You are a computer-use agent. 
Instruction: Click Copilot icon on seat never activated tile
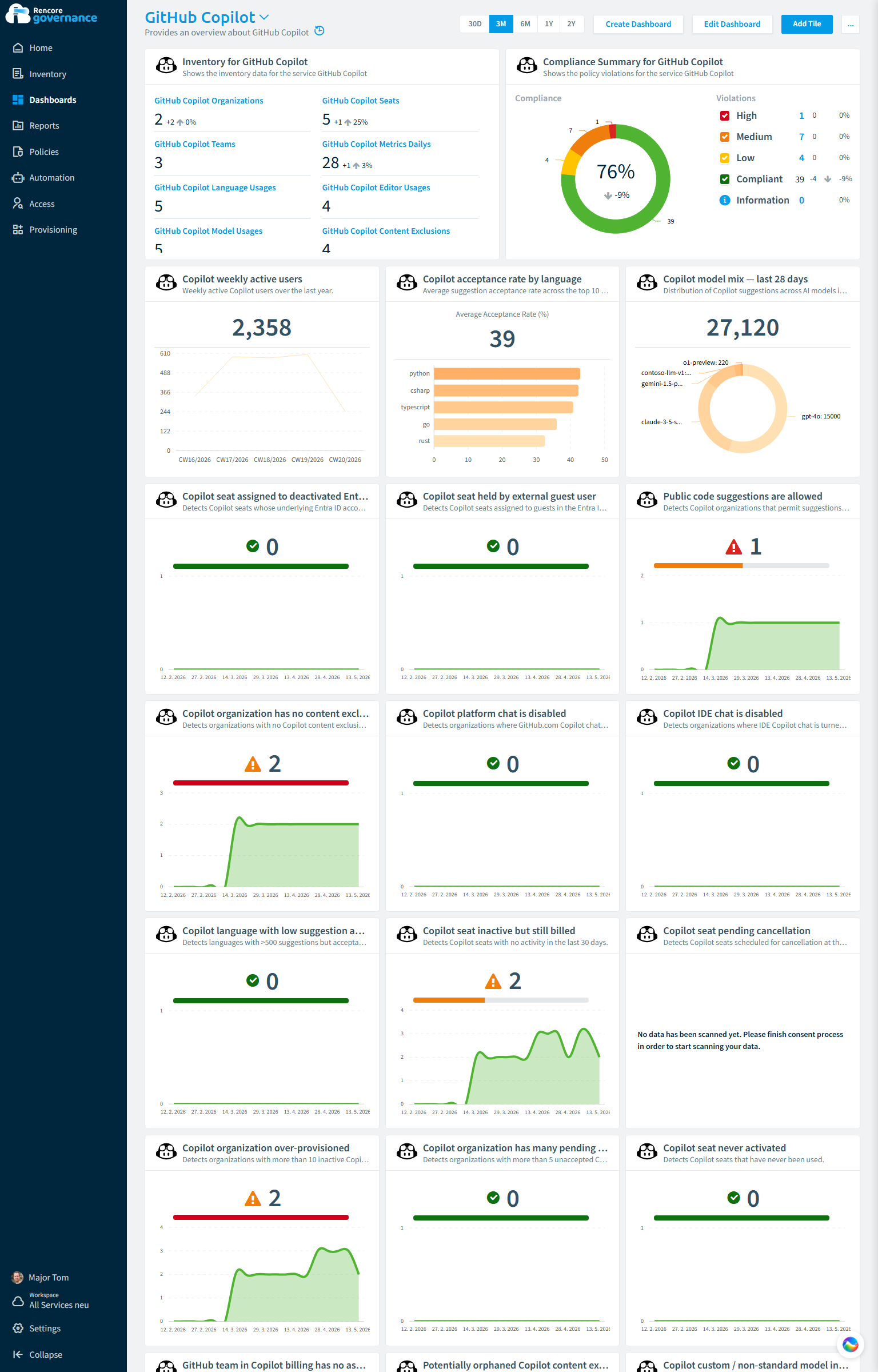pos(647,1152)
